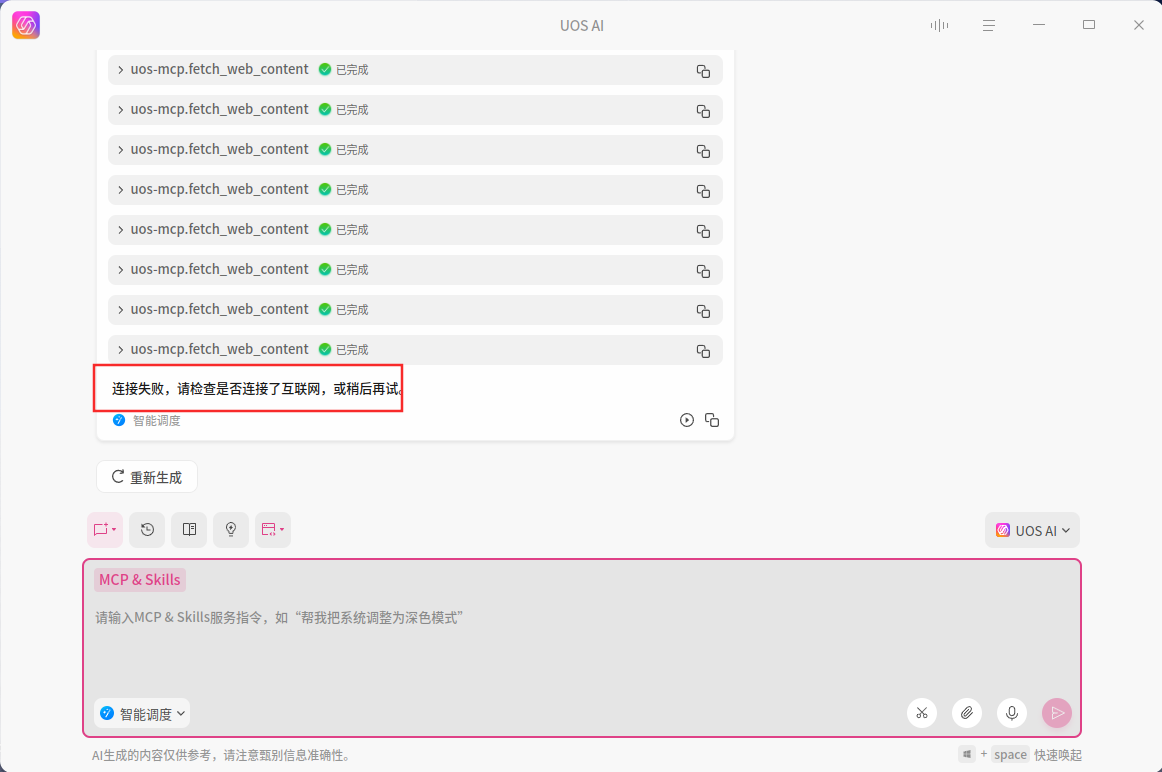Viewport: 1162px width, 772px height.
Task: Click the scissors screenshot icon
Action: (x=921, y=713)
